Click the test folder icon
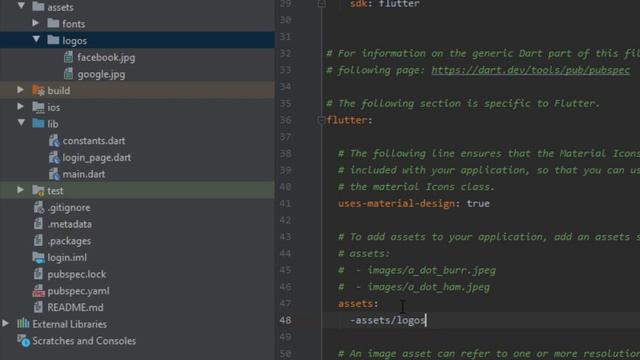The image size is (640, 360). click(x=38, y=190)
